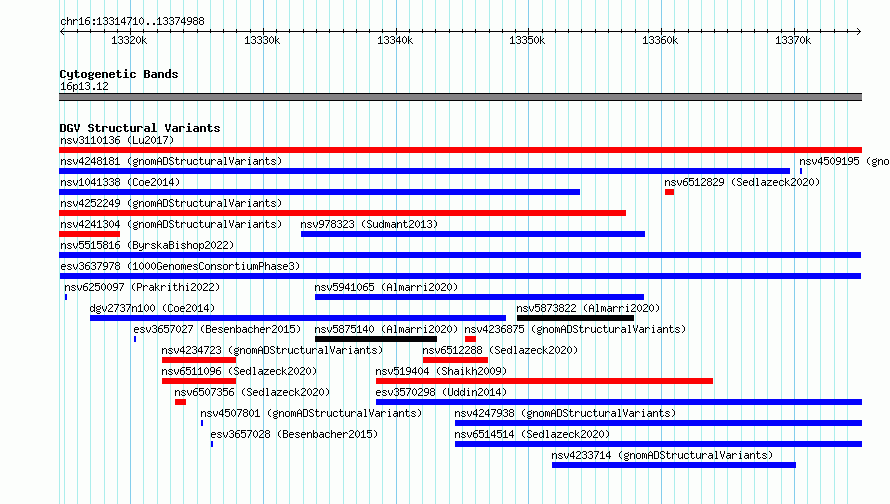Click the nsv6512829 (Sedlazeck2020) label
Viewport: 890px width, 504px height.
742,182
